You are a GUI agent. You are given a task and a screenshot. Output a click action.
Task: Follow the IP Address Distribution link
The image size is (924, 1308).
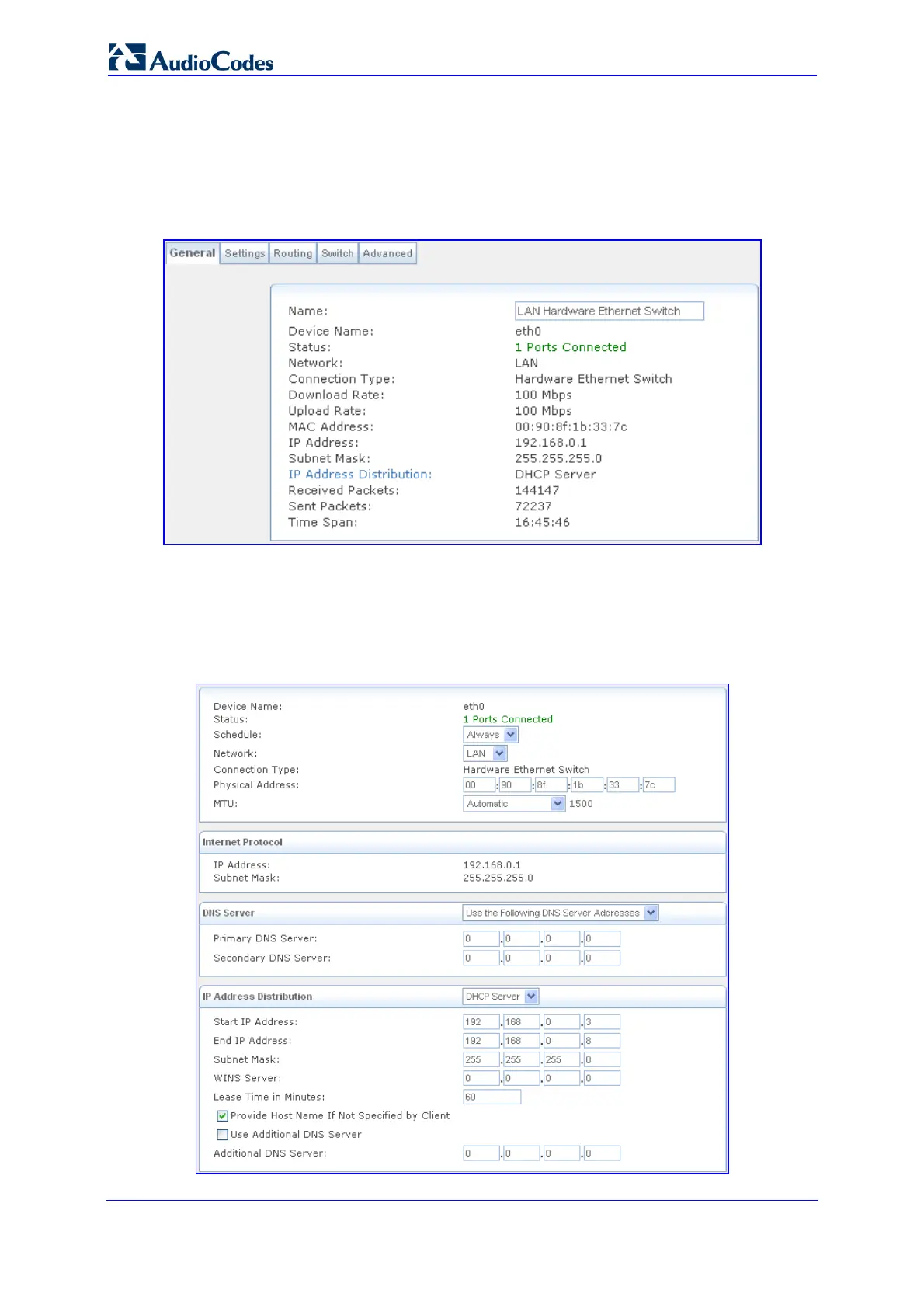(360, 475)
